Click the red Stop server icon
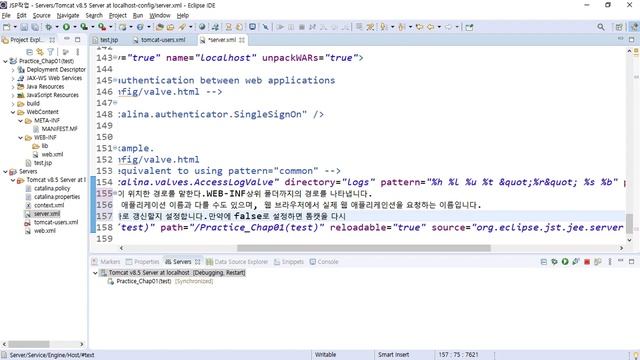 pos(587,262)
